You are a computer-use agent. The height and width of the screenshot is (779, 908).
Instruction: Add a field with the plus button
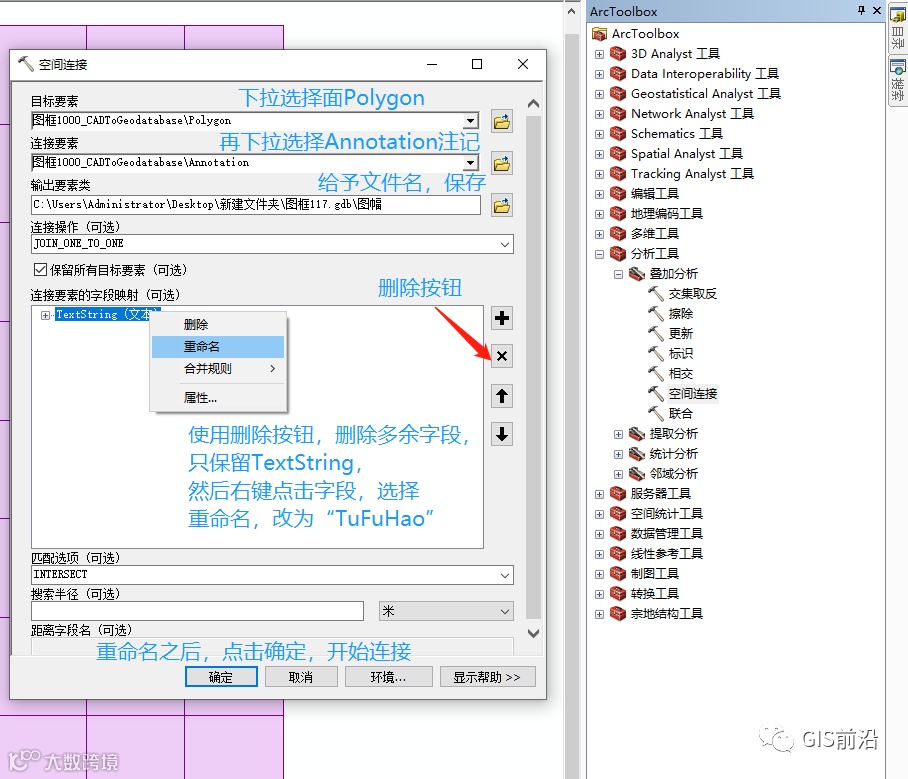(x=501, y=318)
